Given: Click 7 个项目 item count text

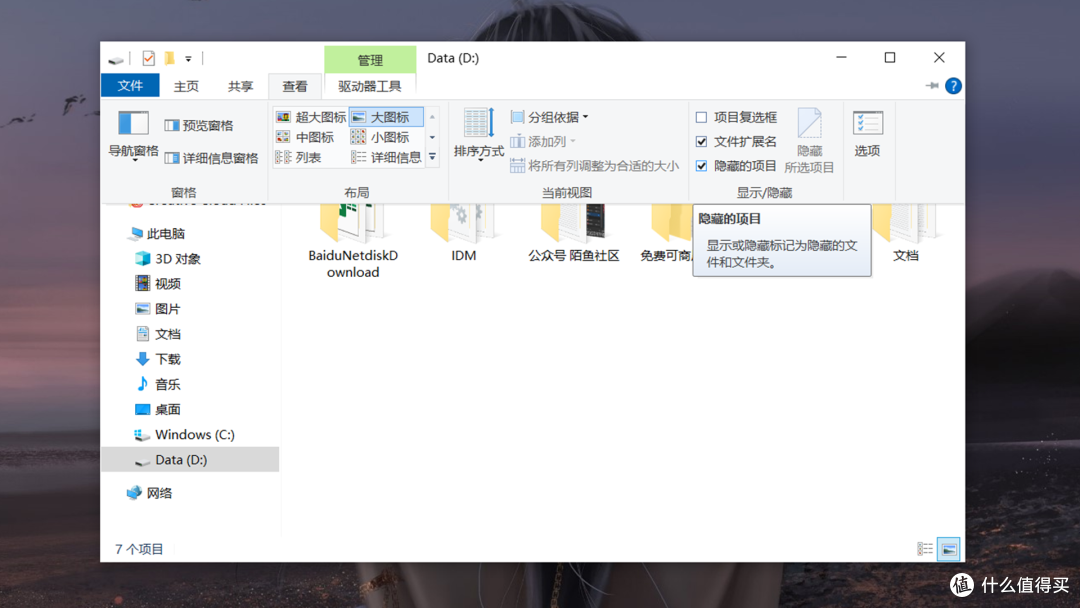Looking at the screenshot, I should click(139, 549).
